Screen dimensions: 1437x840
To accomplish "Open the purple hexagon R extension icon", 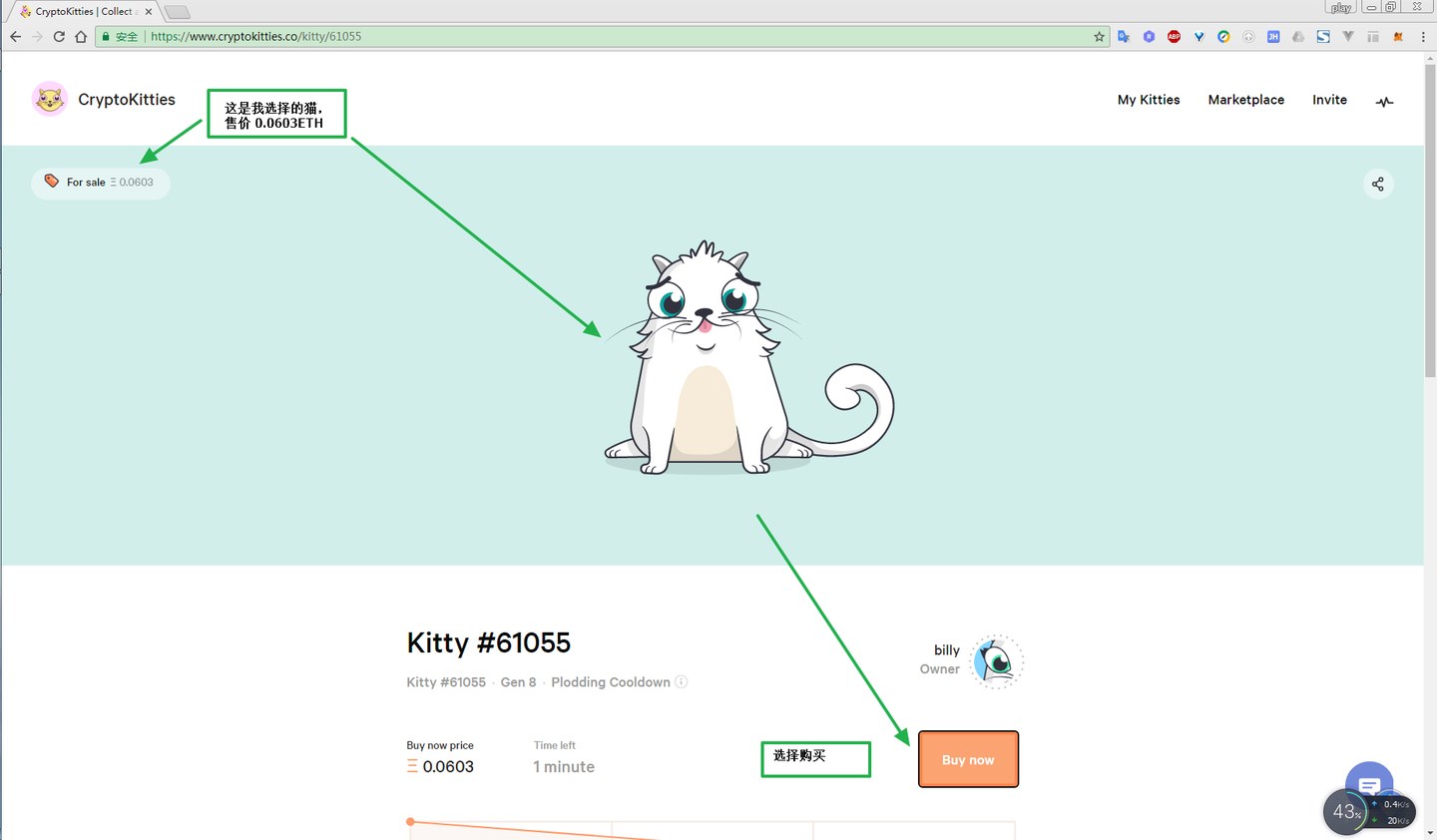I will click(1149, 37).
